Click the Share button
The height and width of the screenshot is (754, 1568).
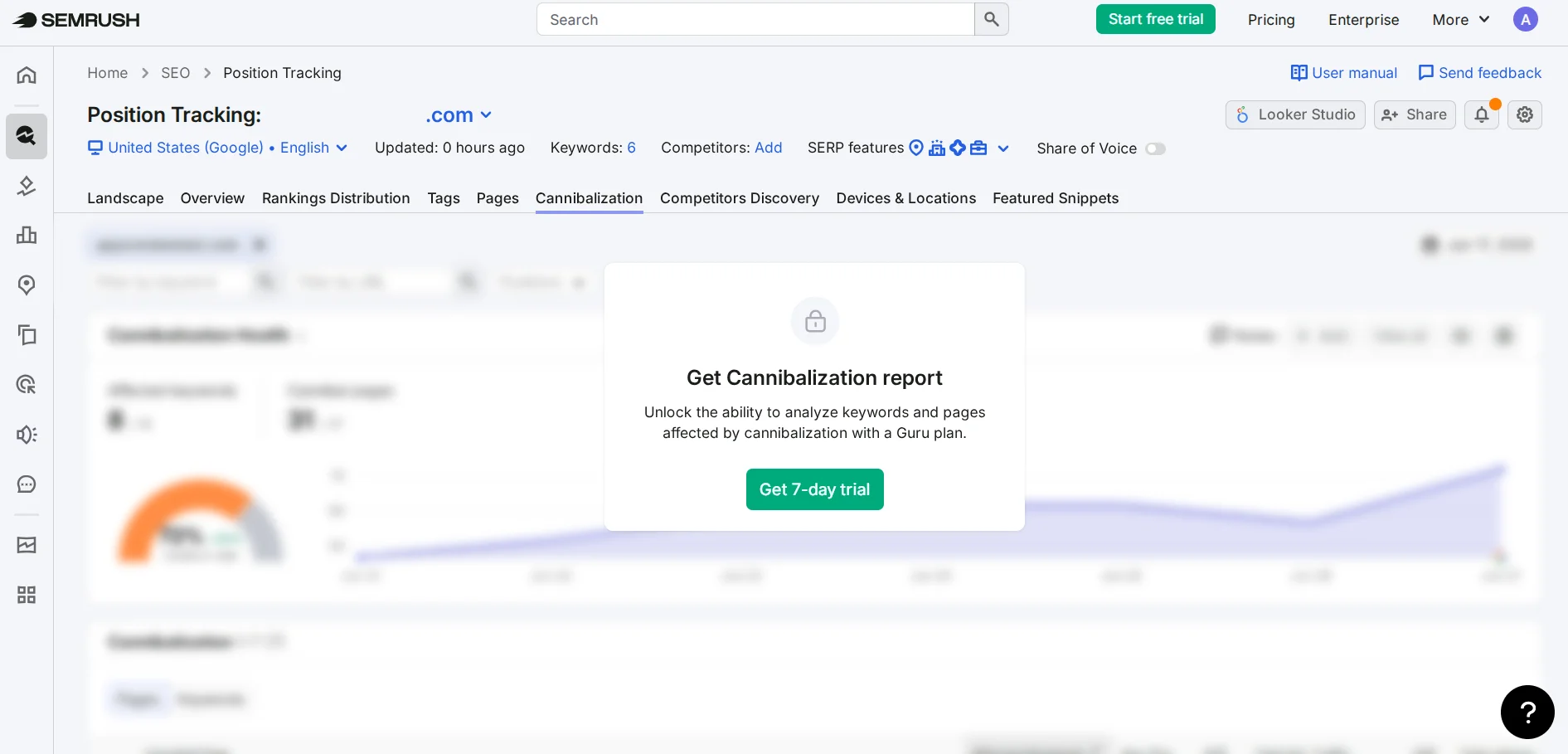point(1415,114)
